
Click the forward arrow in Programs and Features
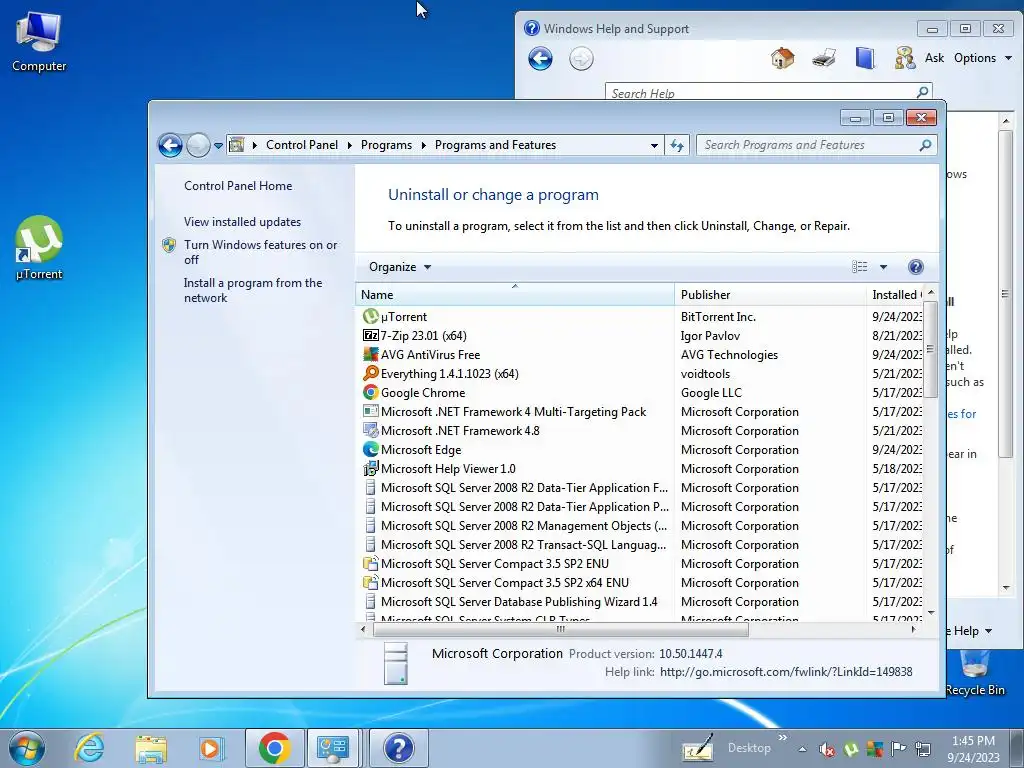click(198, 145)
